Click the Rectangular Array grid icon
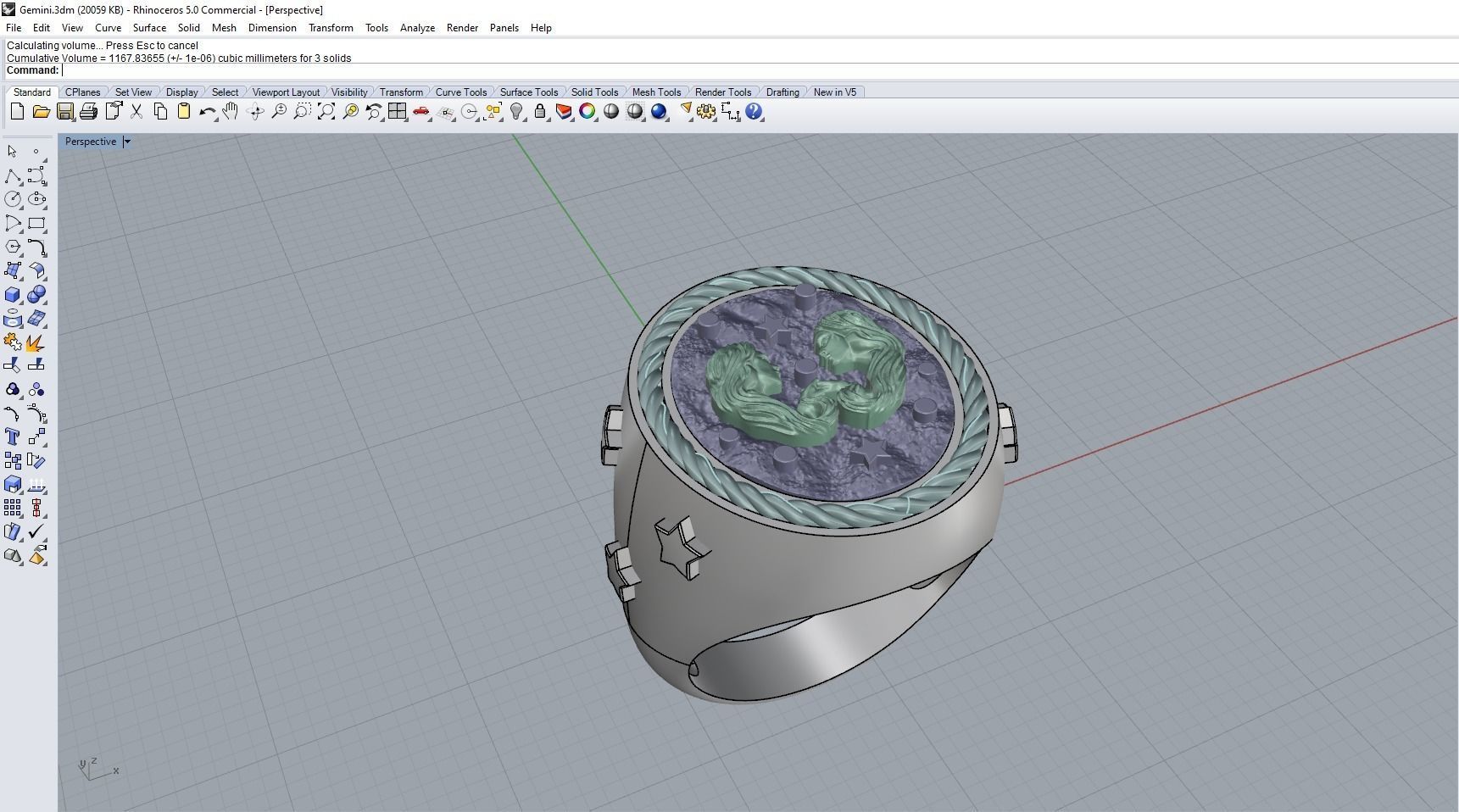Screen dimensions: 1459x812 point(13,508)
